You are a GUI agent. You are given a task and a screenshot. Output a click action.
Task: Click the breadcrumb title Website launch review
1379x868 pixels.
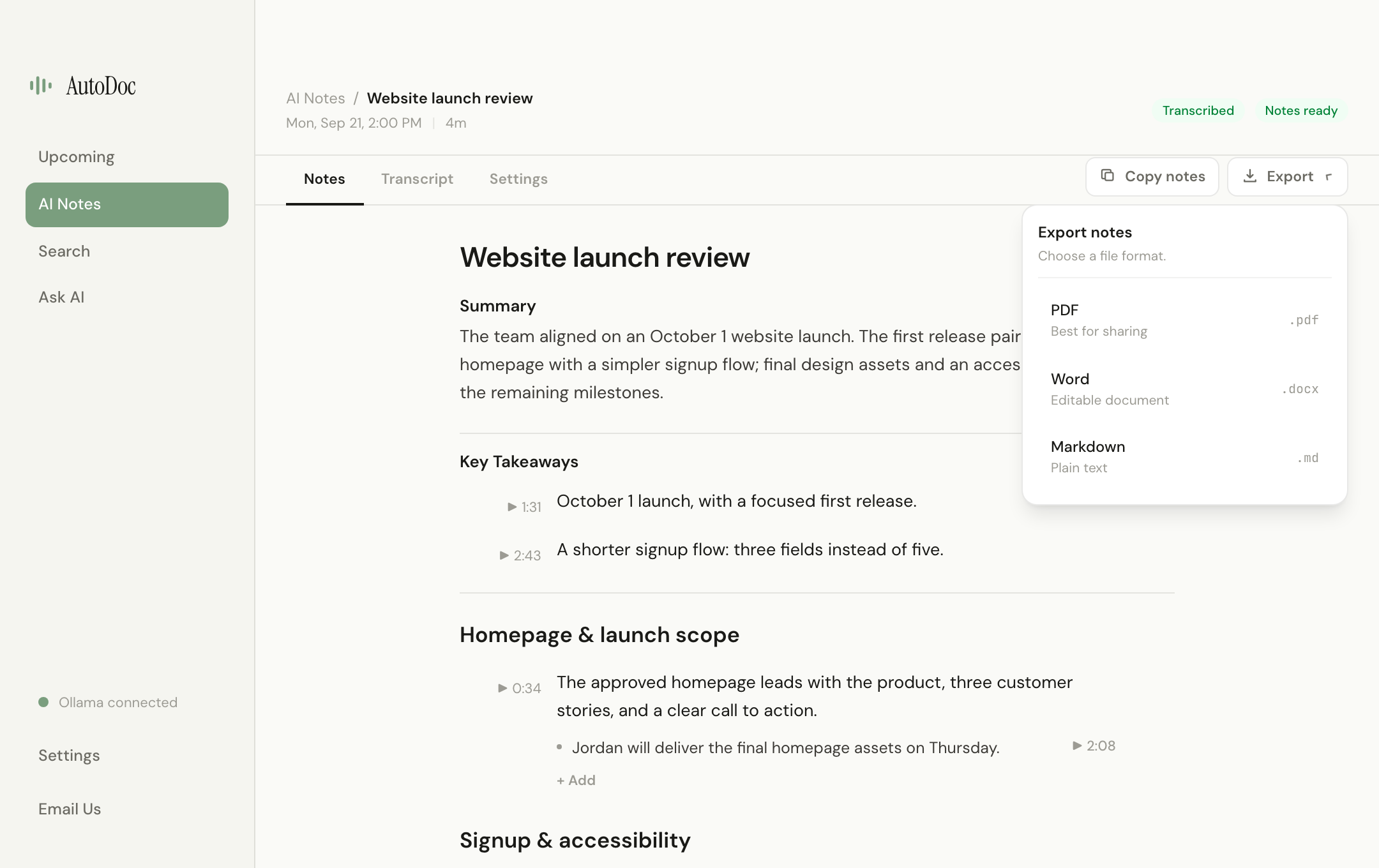[x=449, y=98]
